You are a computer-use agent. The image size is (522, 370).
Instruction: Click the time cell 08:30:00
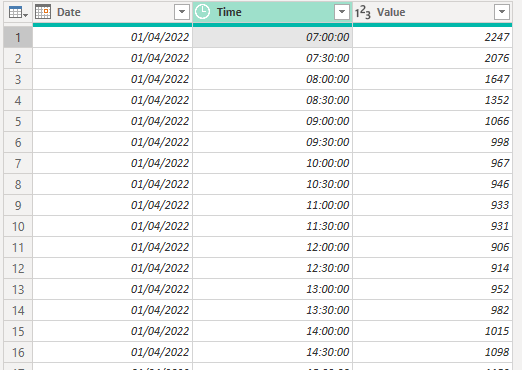click(x=272, y=100)
